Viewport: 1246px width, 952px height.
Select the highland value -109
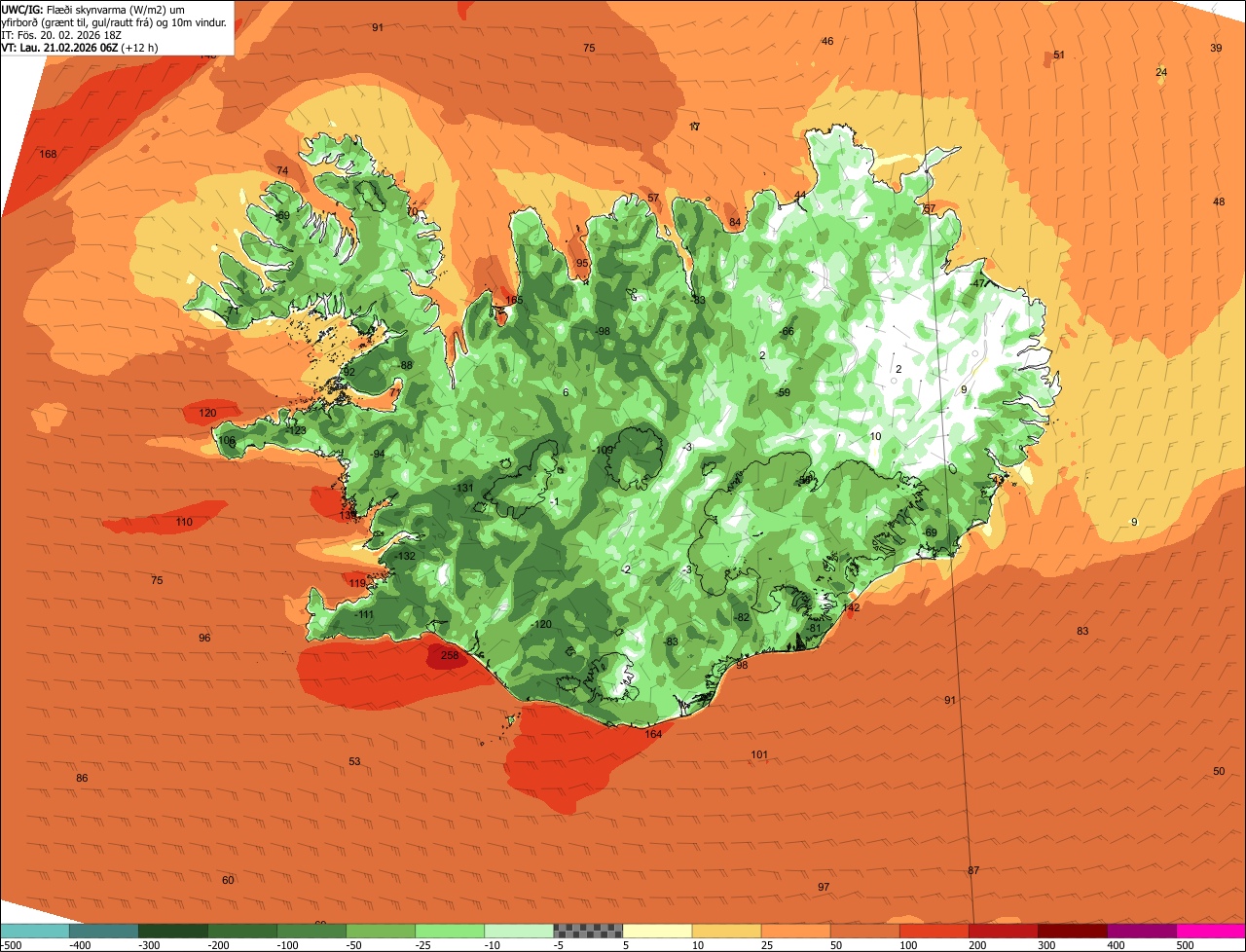[603, 450]
